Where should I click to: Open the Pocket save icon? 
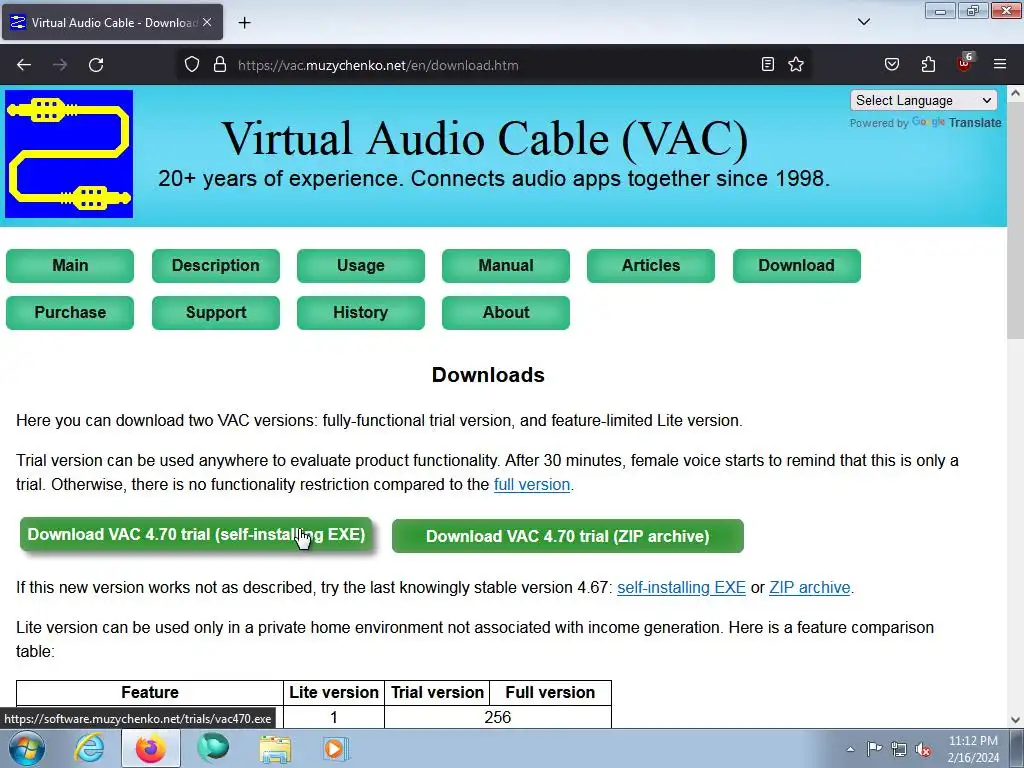click(x=891, y=64)
